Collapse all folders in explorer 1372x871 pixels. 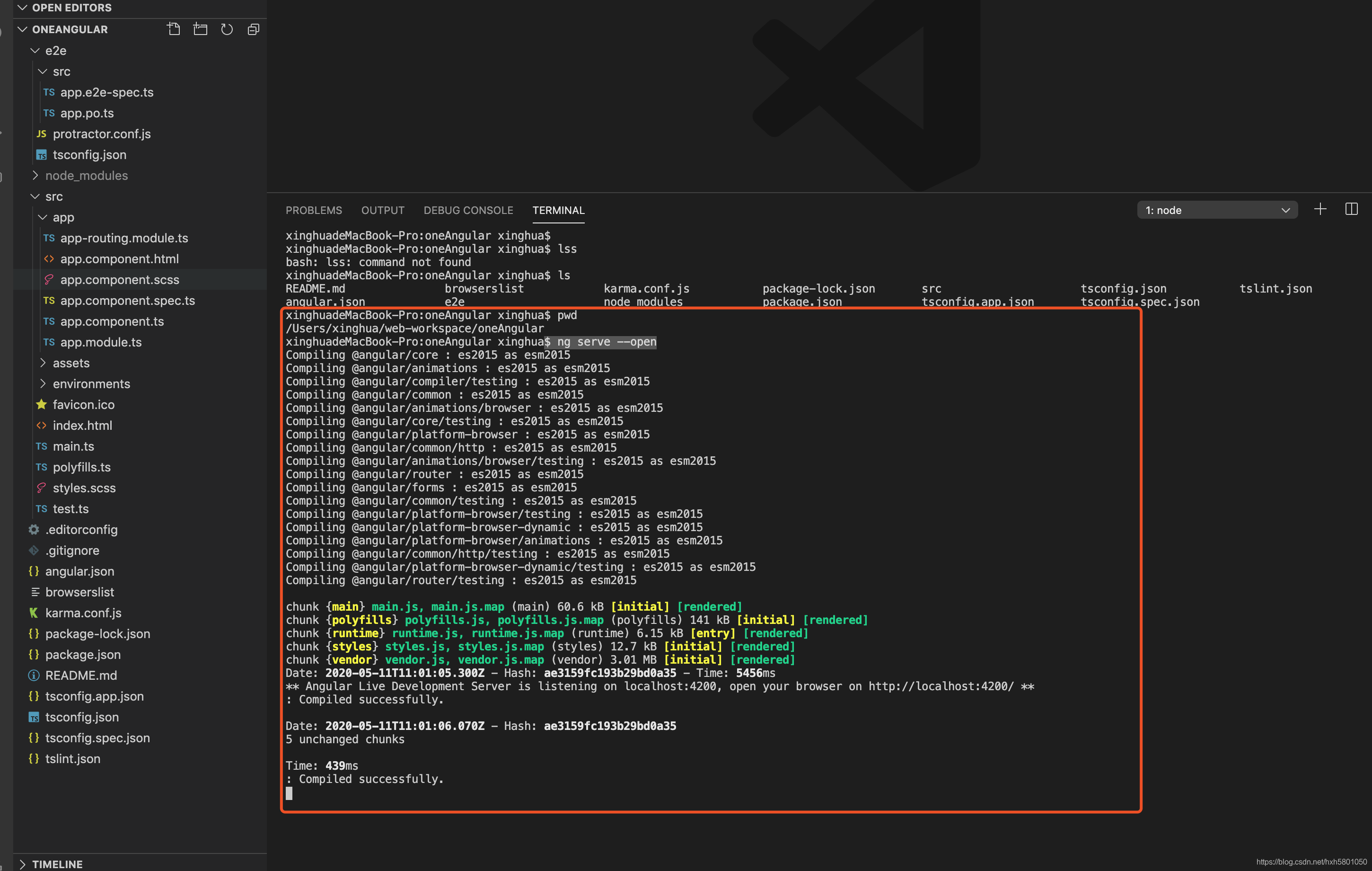click(254, 29)
